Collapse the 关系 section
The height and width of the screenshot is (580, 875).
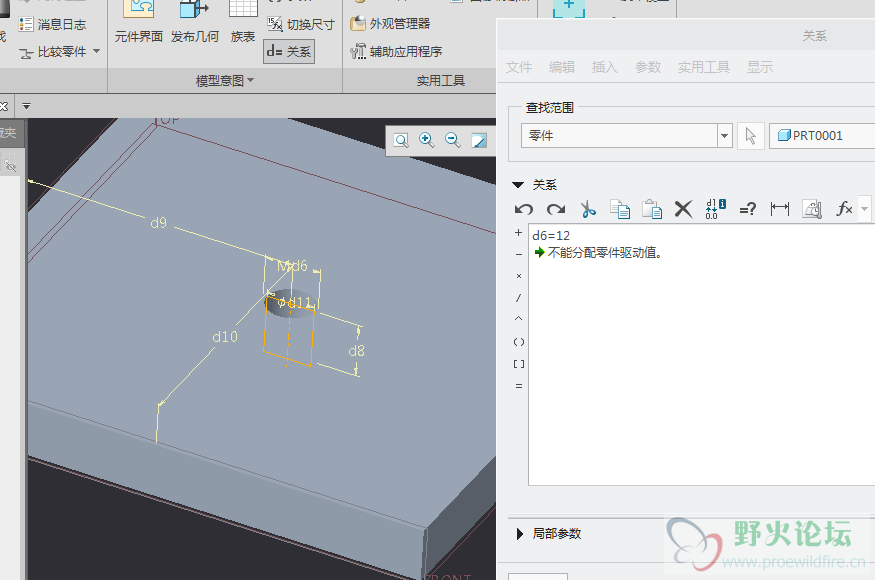click(518, 185)
